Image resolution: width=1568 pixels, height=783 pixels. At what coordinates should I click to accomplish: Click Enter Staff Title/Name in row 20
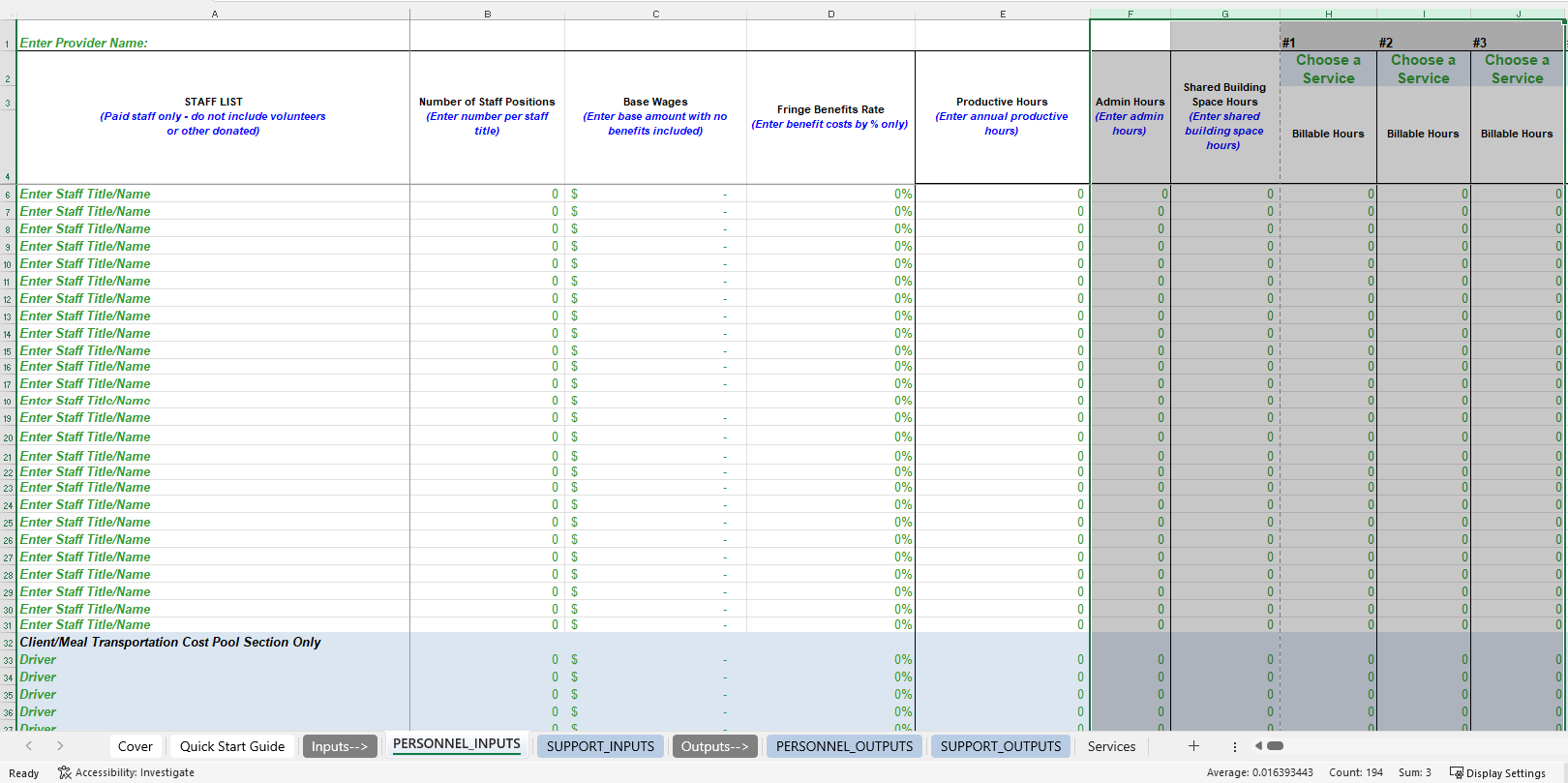[x=214, y=437]
